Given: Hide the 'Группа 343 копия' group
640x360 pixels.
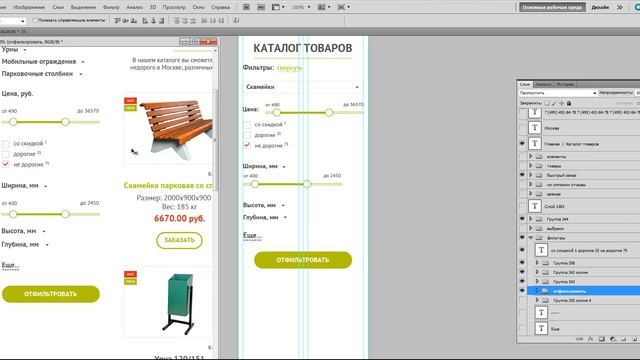Looking at the screenshot, I should coord(522,272).
